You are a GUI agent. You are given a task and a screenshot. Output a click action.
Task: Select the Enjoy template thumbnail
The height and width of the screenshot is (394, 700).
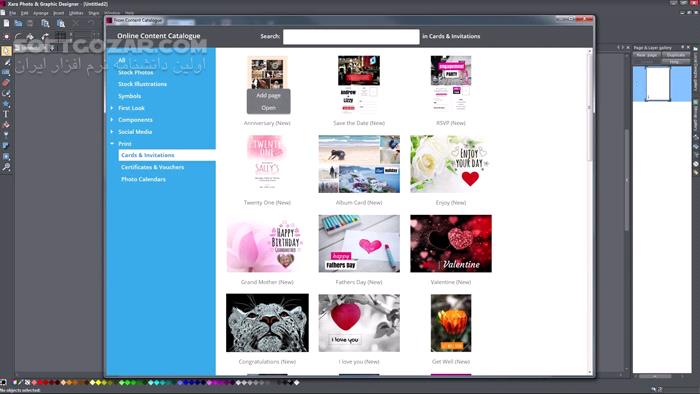(x=450, y=164)
